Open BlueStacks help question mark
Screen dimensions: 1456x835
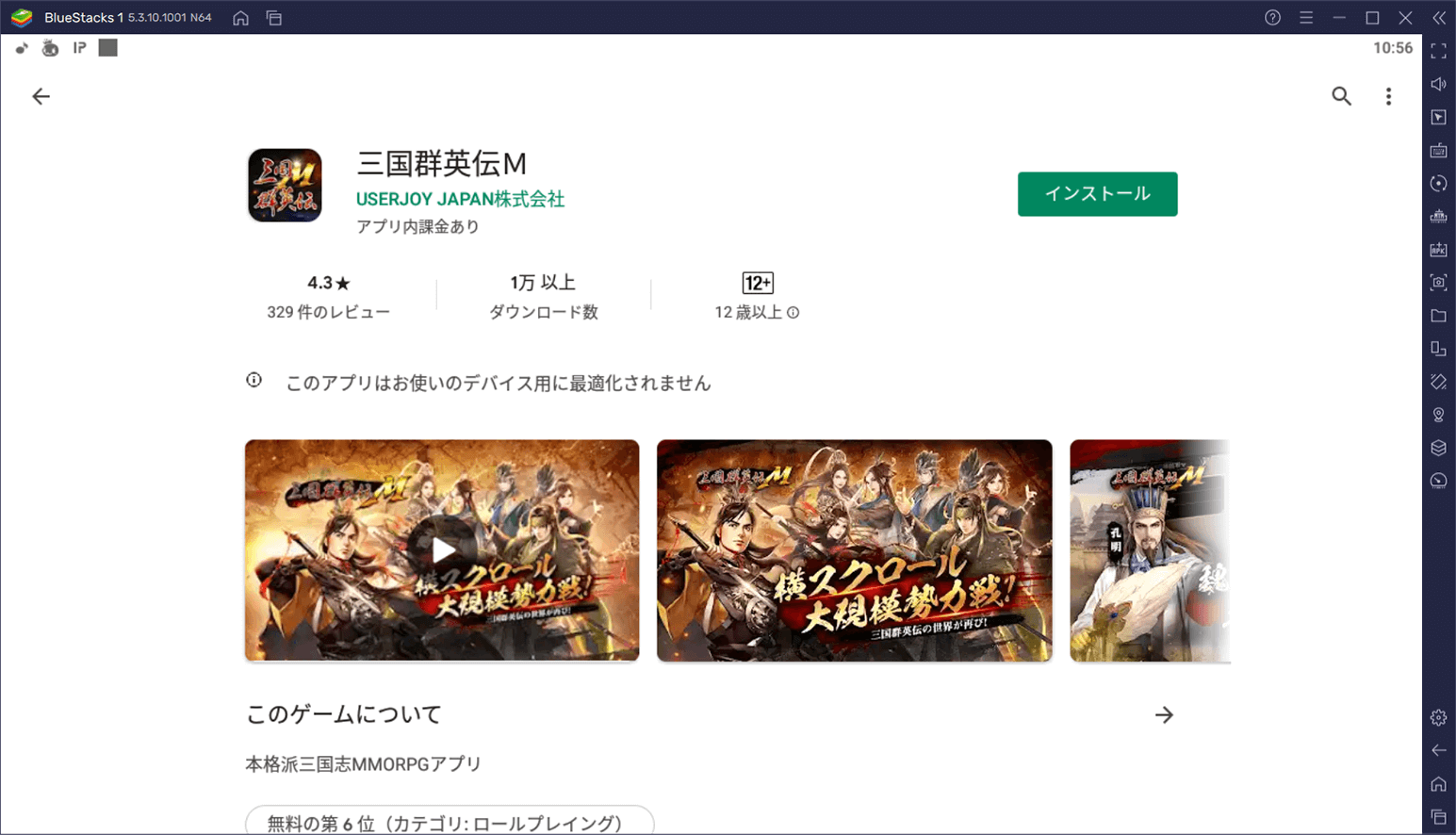click(x=1272, y=18)
